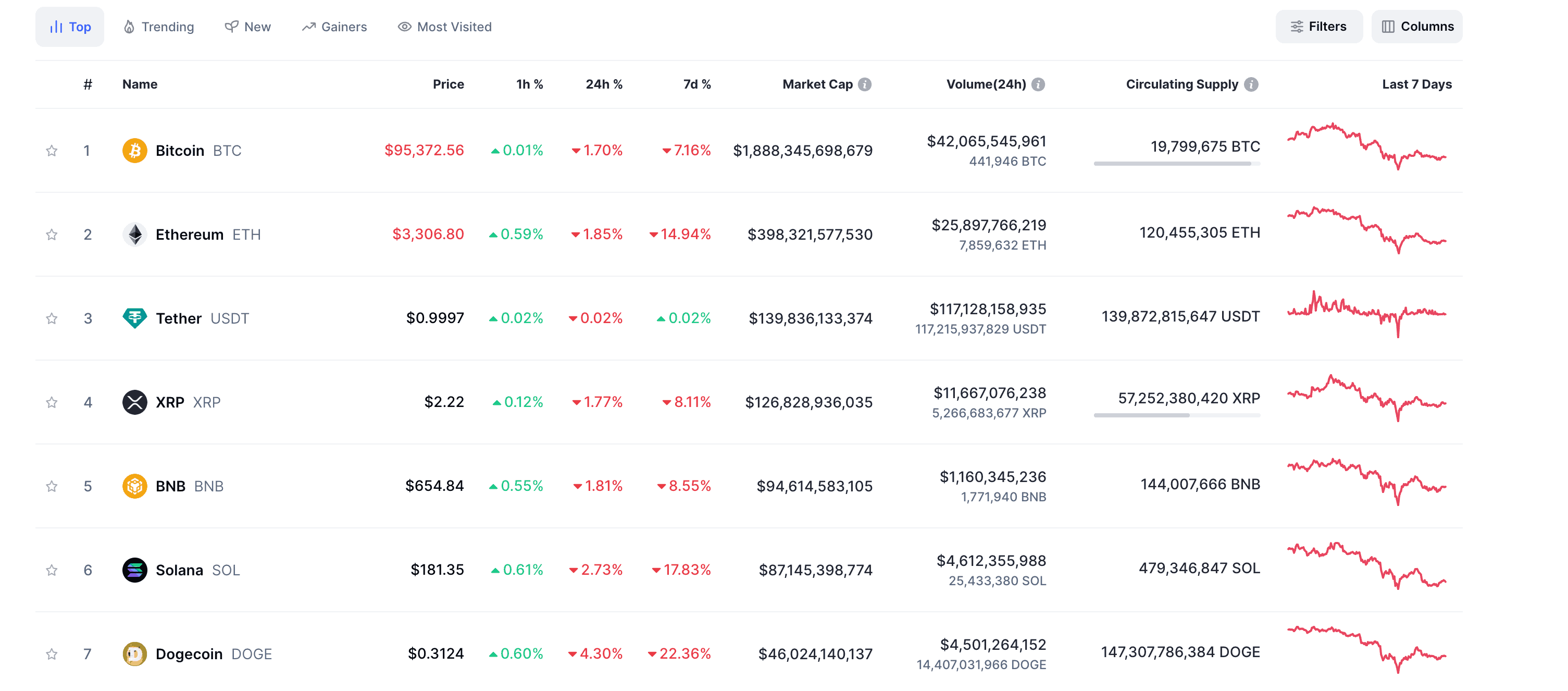The width and height of the screenshot is (1568, 691).
Task: Toggle the watchlist star for Tether
Action: (52, 318)
